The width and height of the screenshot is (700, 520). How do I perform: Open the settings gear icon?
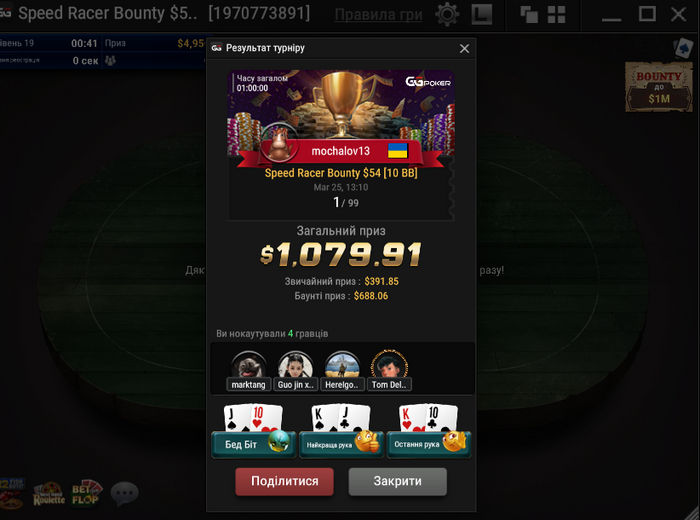[447, 14]
